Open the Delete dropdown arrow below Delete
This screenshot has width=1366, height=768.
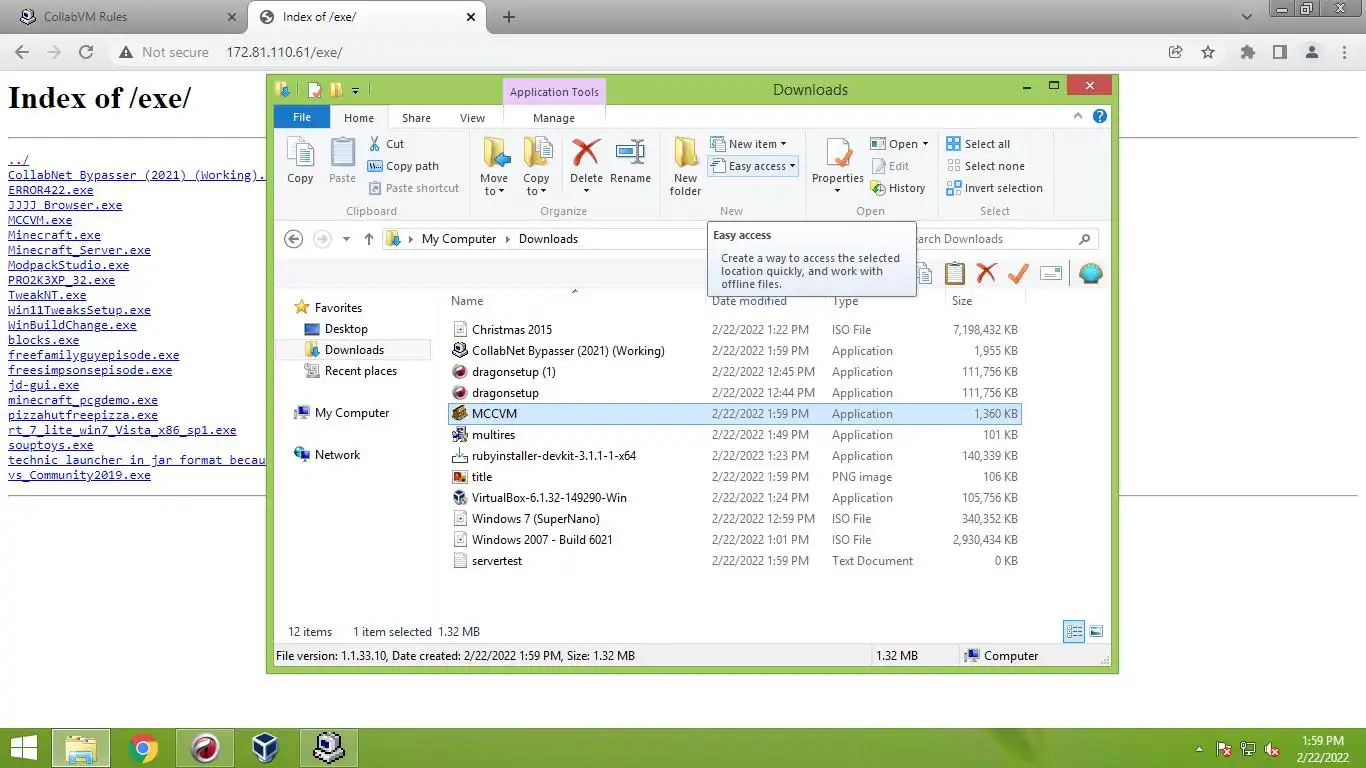(x=586, y=191)
